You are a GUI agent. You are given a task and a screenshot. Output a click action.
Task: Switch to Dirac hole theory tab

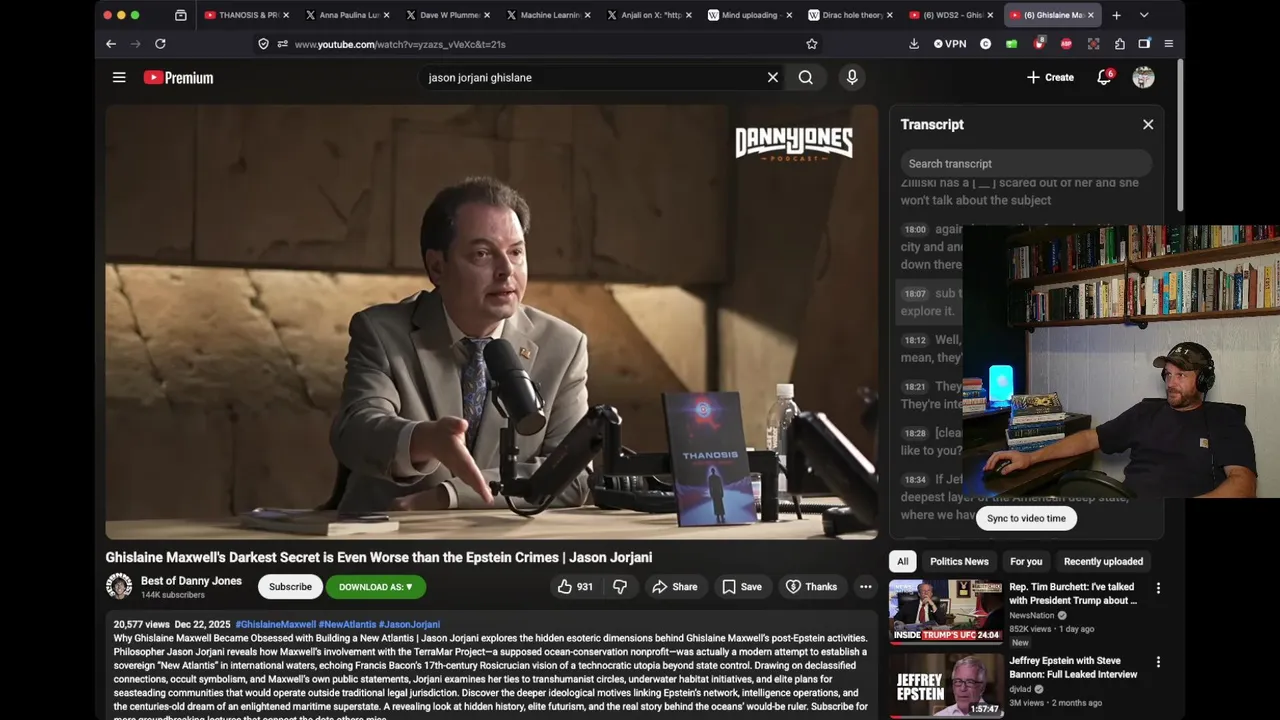(849, 15)
